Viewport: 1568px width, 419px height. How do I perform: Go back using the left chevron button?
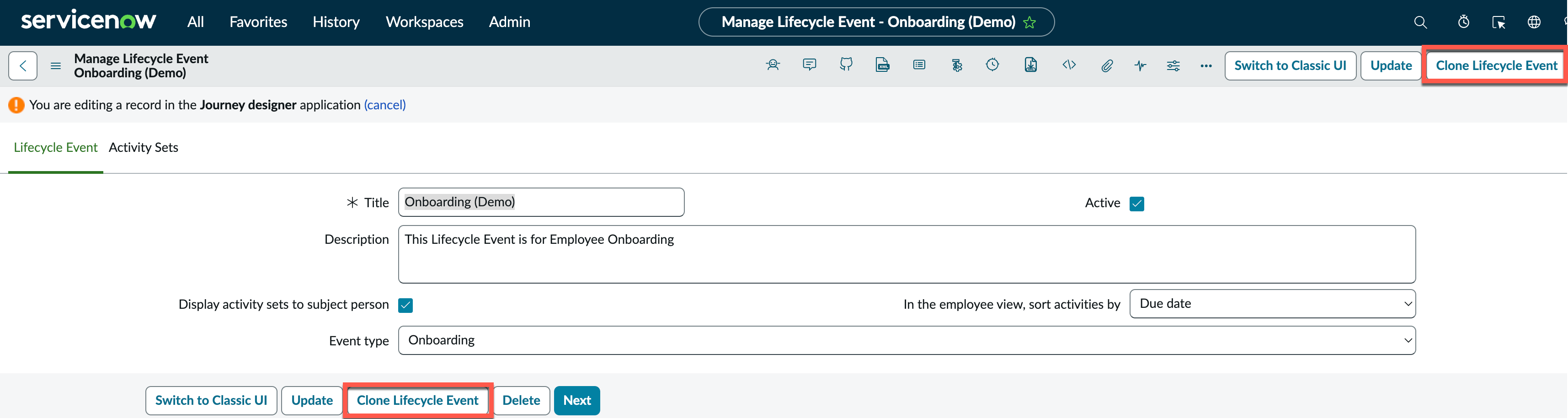[23, 66]
